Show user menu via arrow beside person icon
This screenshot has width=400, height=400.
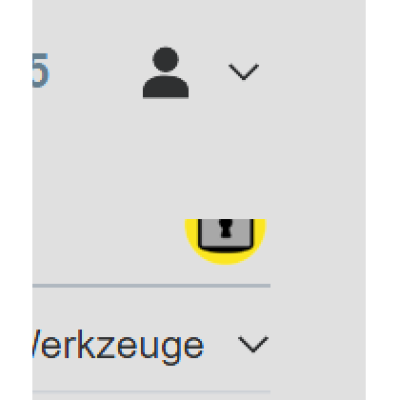tap(244, 72)
